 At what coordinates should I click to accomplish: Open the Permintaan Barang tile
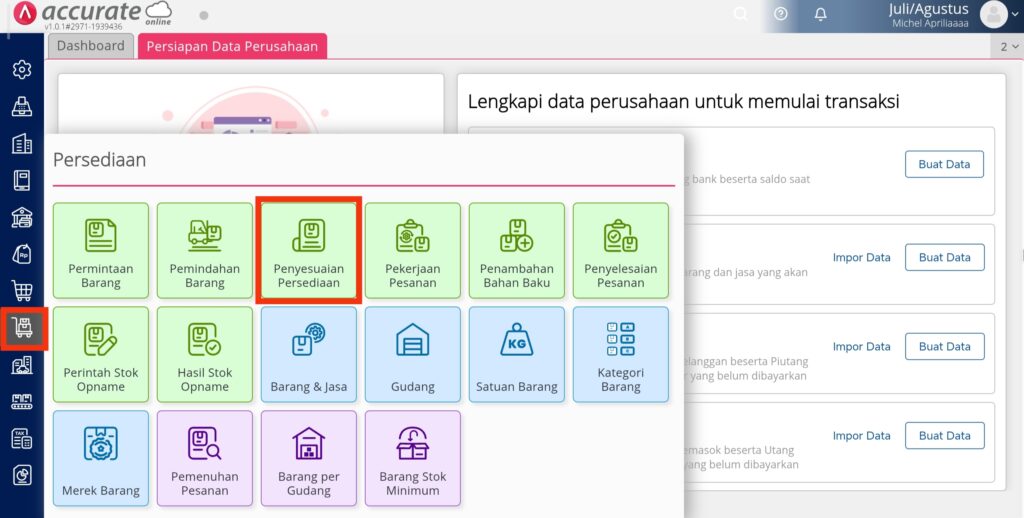tap(101, 250)
